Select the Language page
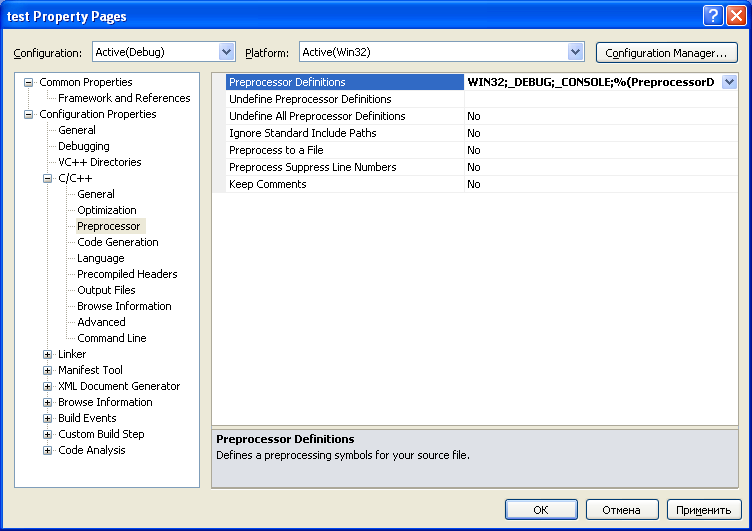The width and height of the screenshot is (752, 531). click(101, 258)
